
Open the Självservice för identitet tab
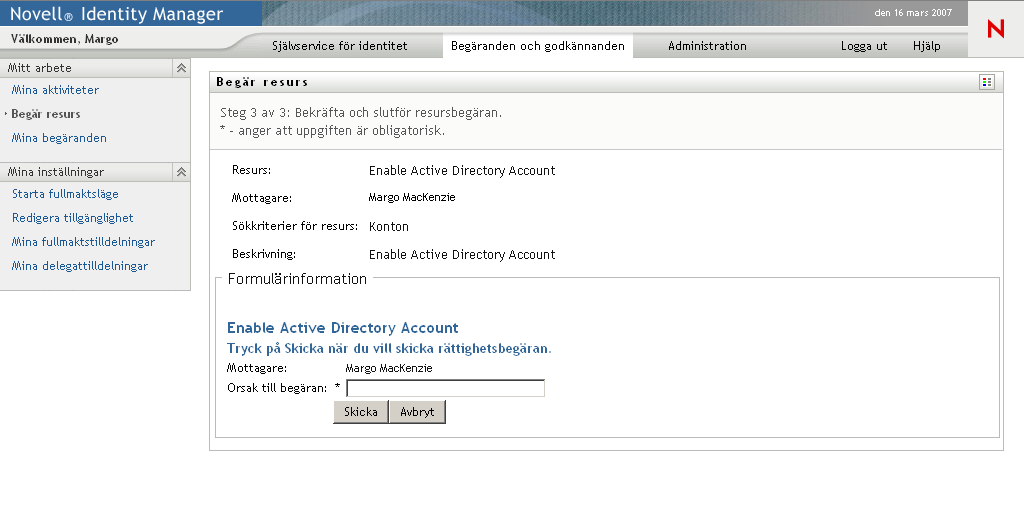[x=339, y=46]
